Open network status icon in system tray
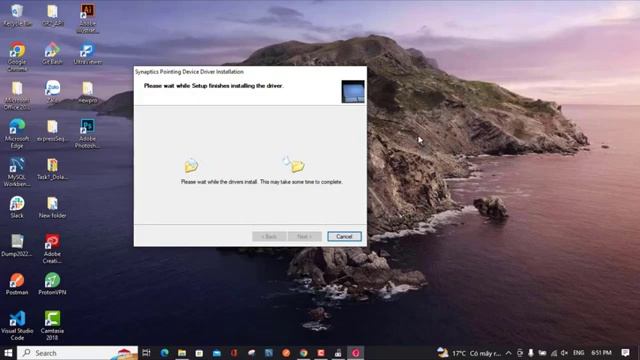640x360 pixels. click(x=553, y=353)
